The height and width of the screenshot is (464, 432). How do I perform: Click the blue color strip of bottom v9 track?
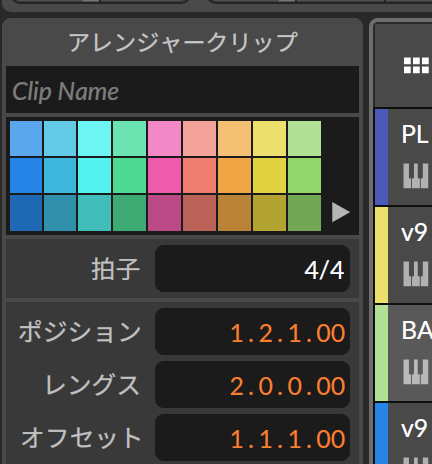(x=381, y=433)
